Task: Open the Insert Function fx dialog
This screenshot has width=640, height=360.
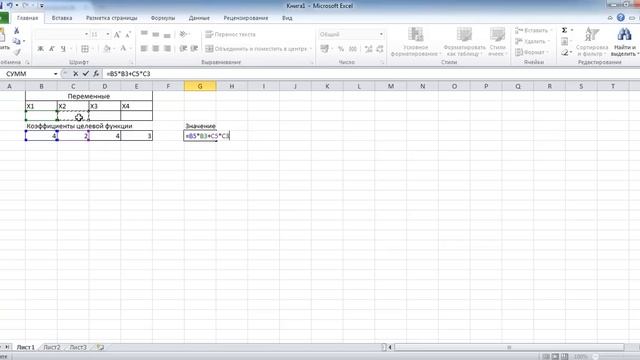Action: [96, 74]
